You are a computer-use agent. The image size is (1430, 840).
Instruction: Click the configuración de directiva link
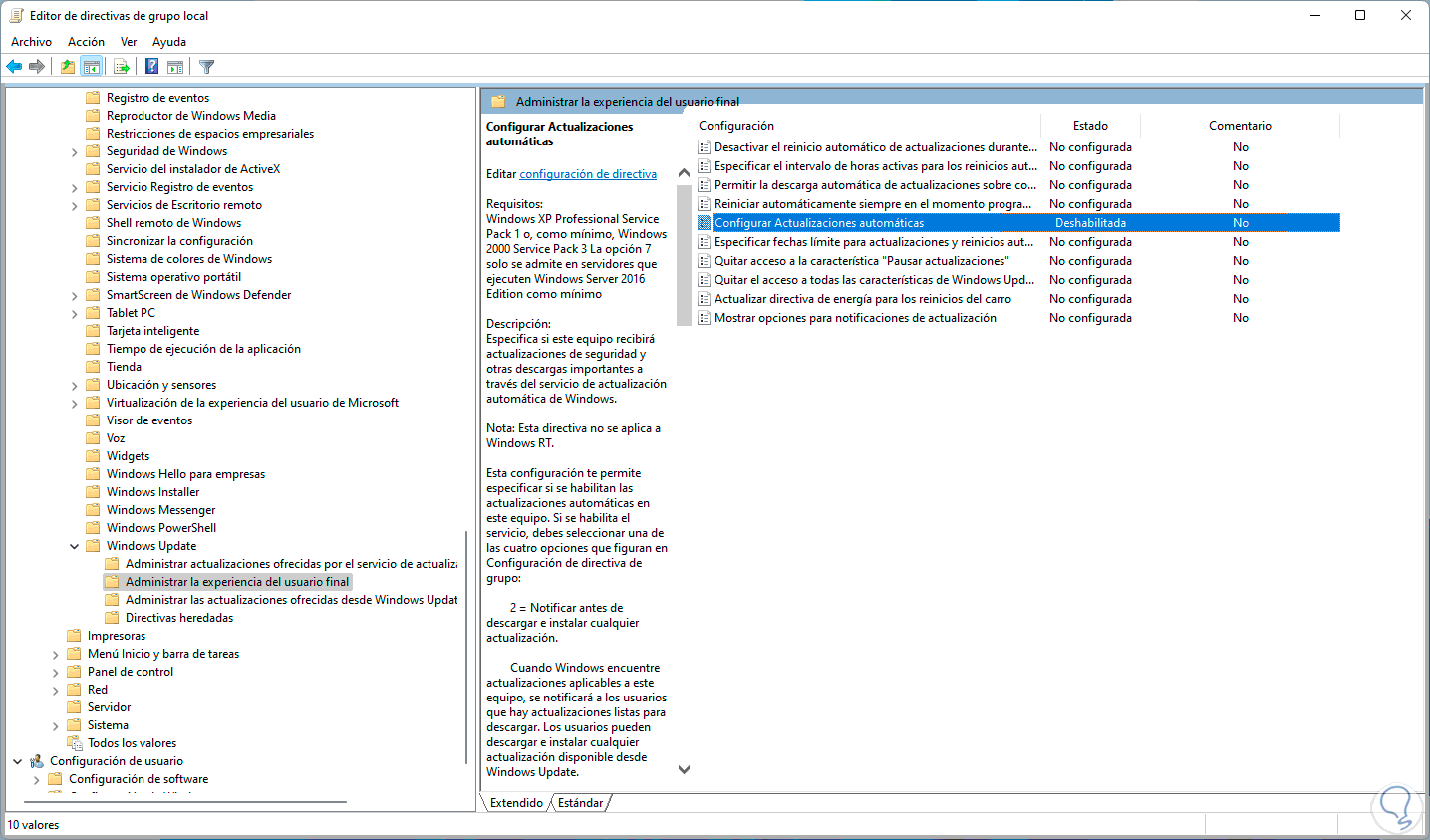[x=588, y=174]
